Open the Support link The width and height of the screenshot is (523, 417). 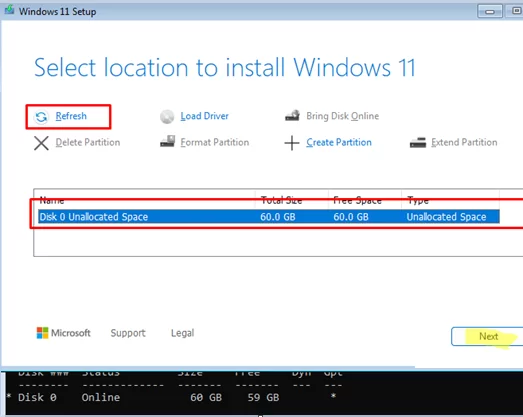click(128, 333)
